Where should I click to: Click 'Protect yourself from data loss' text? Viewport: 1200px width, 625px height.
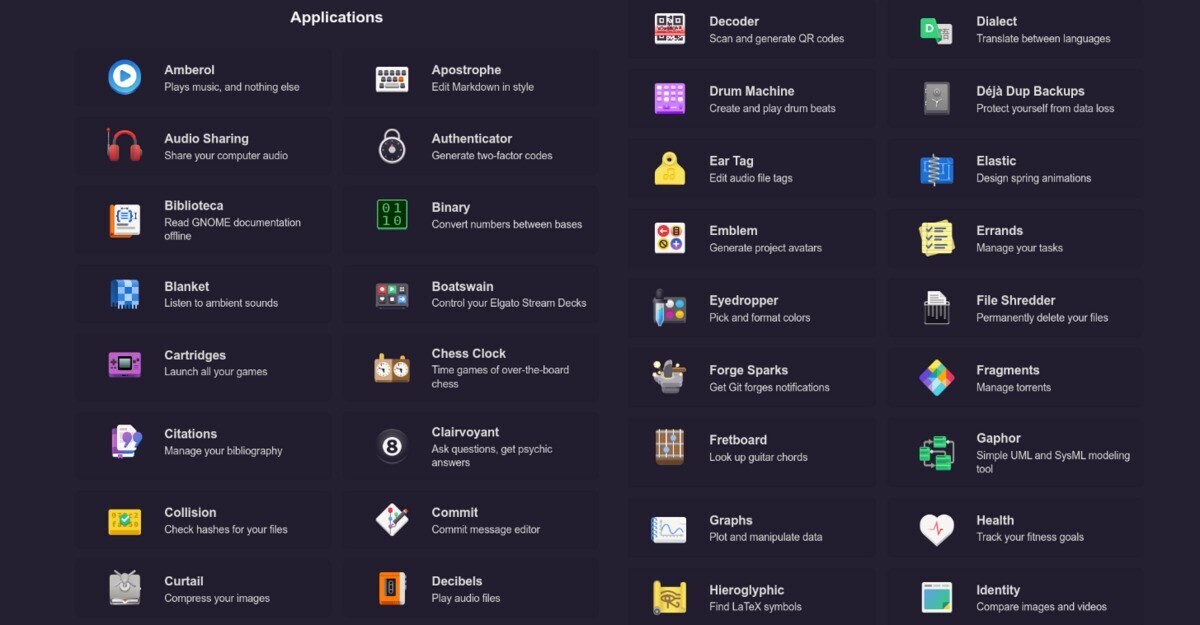coord(1045,109)
